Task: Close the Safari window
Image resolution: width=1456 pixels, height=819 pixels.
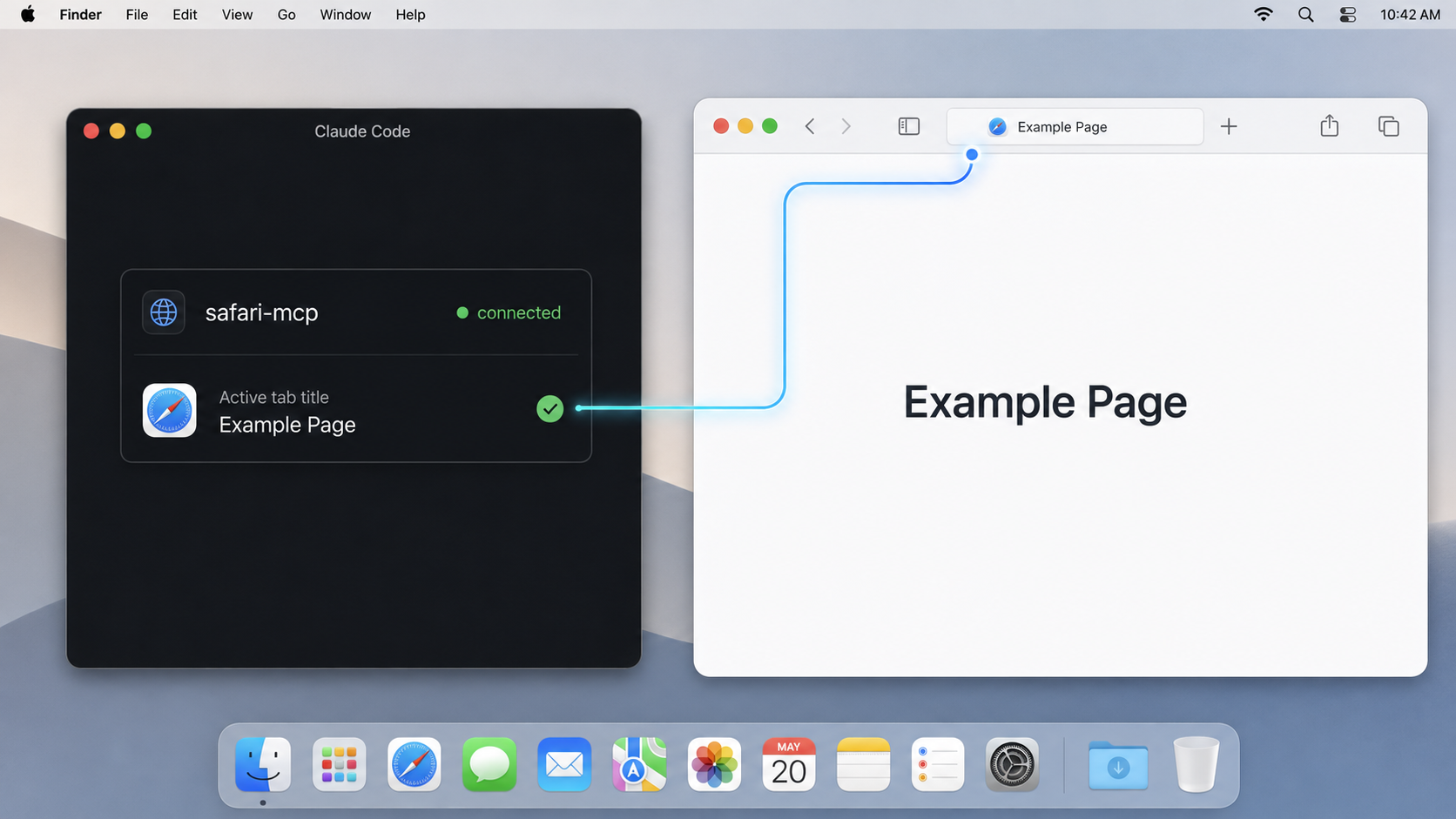Action: click(x=721, y=126)
